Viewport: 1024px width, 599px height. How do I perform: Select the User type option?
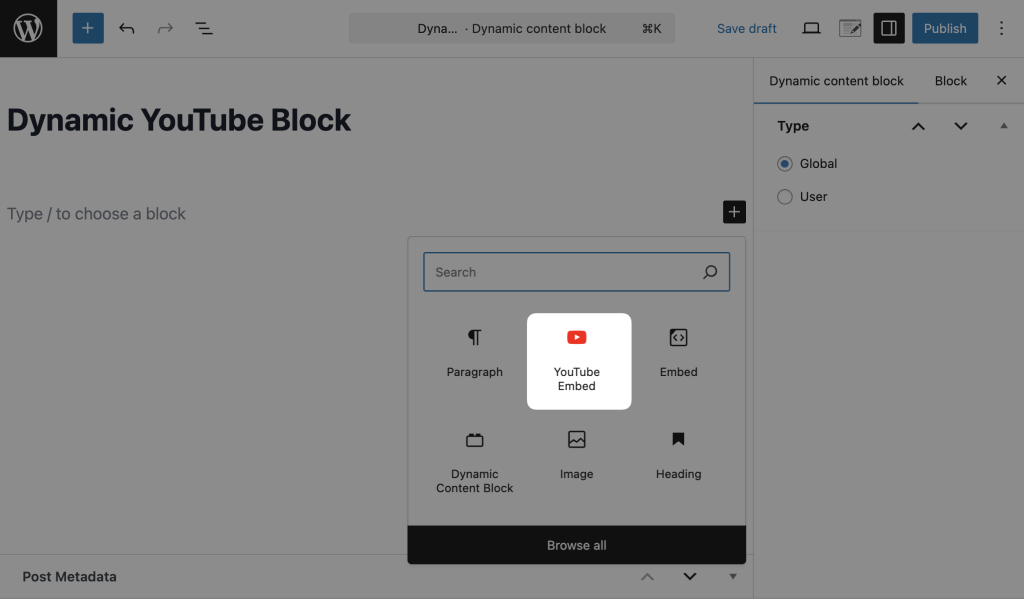tap(785, 196)
